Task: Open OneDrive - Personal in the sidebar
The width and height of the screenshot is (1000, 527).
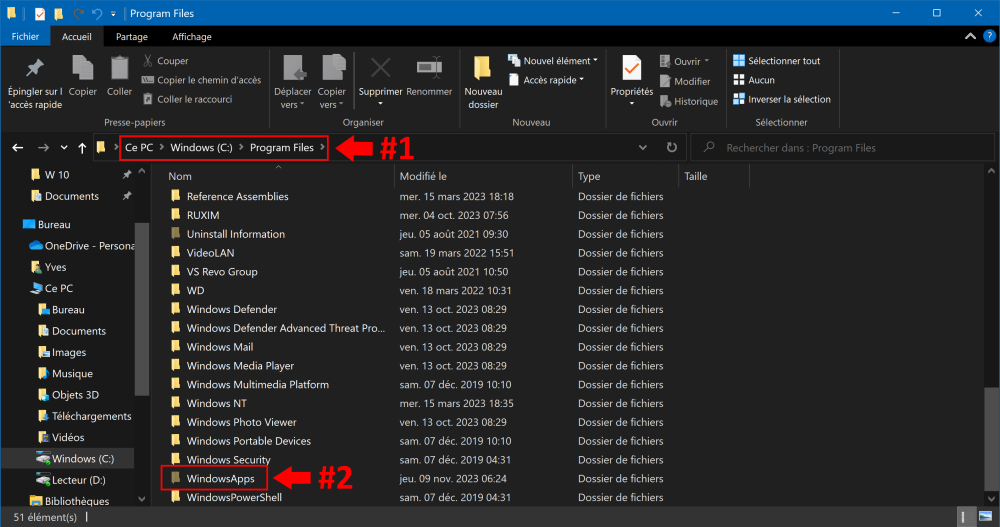Action: pos(81,246)
